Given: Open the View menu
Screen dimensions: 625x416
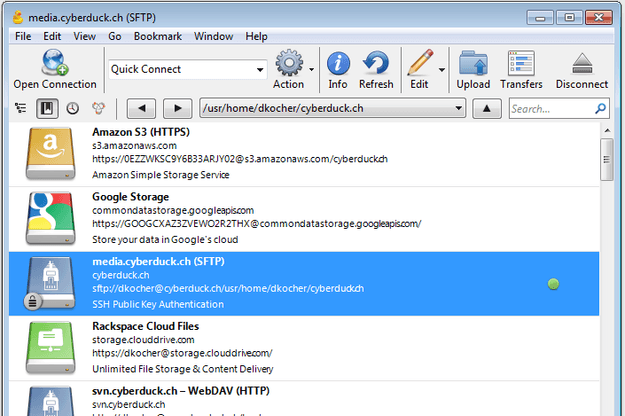Looking at the screenshot, I should [x=84, y=36].
